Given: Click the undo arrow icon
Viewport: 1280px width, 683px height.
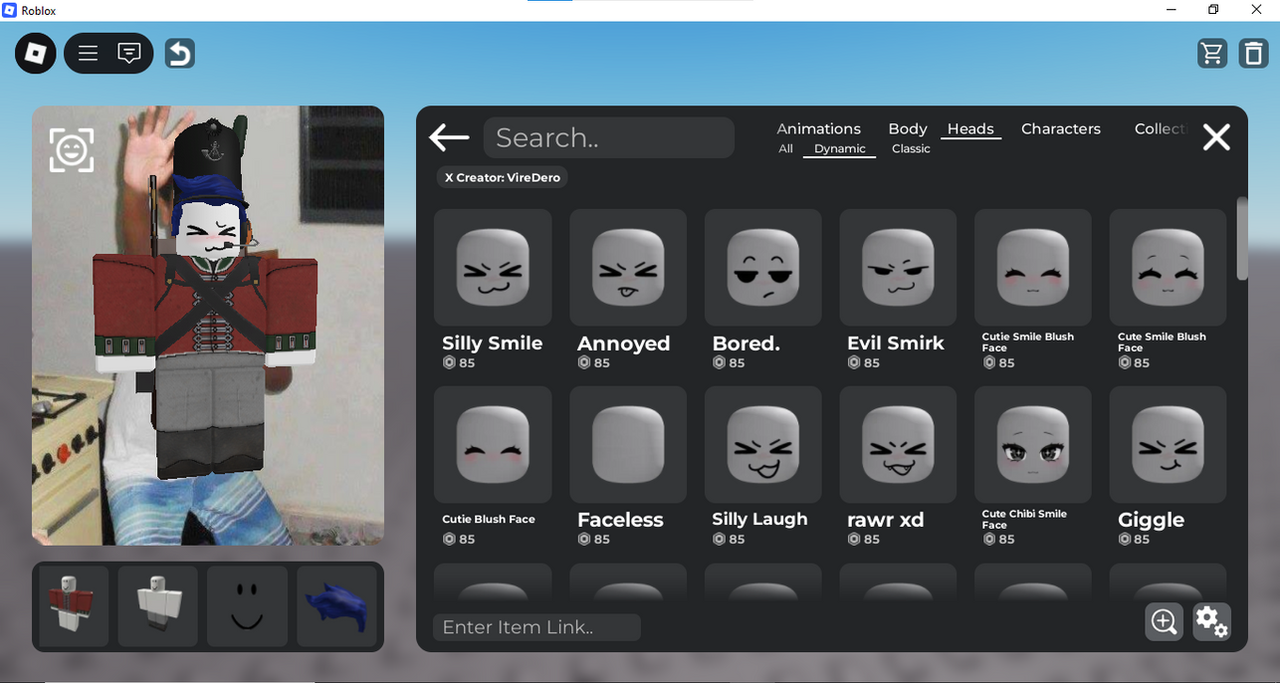Looking at the screenshot, I should click(180, 53).
